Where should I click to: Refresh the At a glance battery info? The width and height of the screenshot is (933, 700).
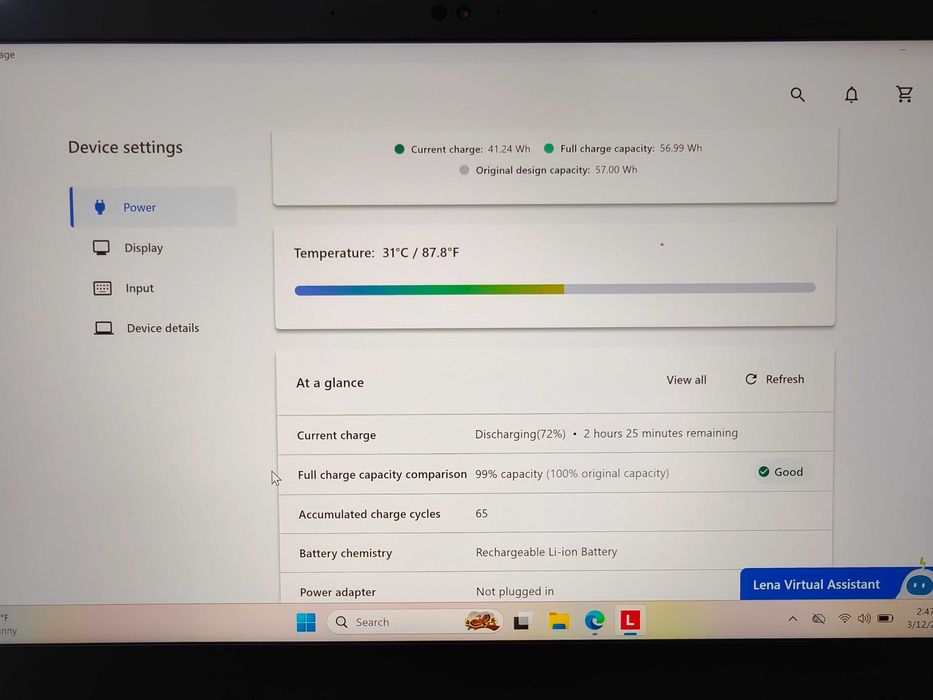[775, 379]
